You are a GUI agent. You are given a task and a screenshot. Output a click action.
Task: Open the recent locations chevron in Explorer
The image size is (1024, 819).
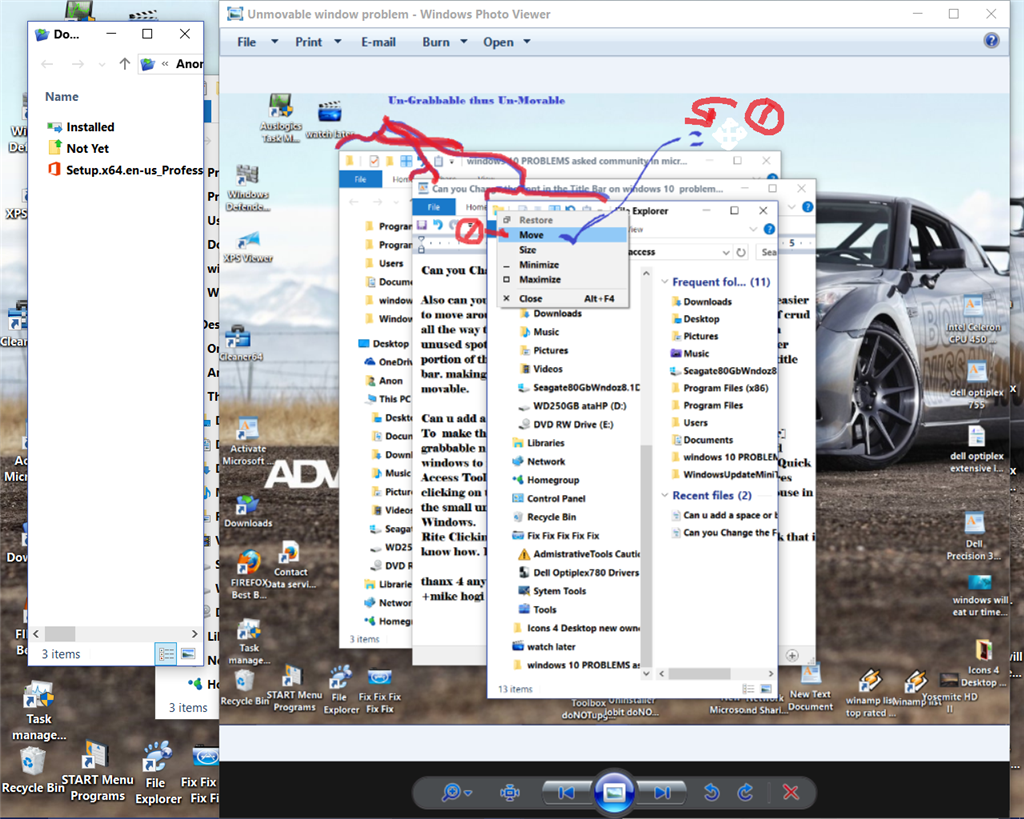click(x=101, y=64)
